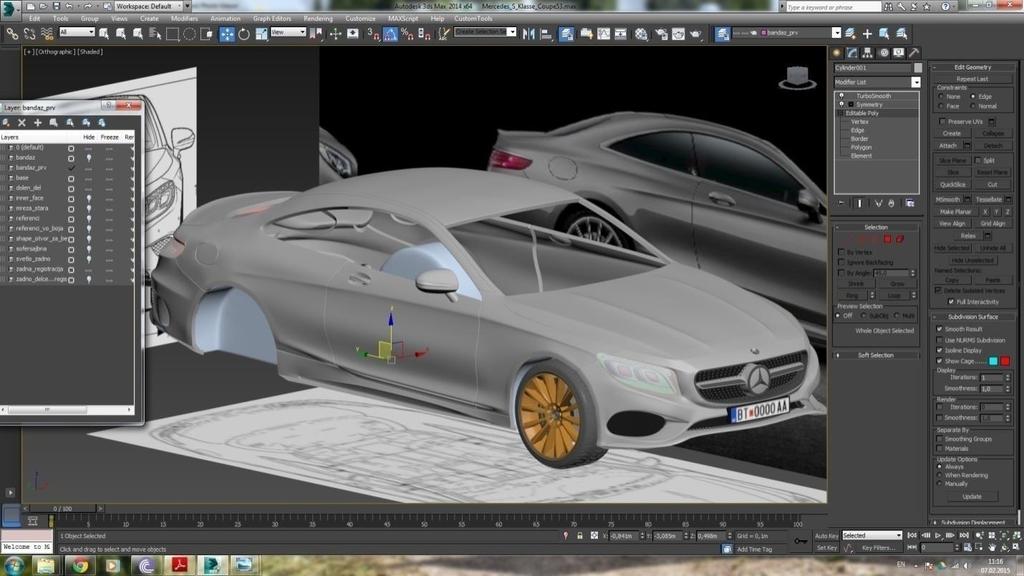Click the Bind to Space Warp icon
Viewport: 1024px width, 576px height.
pyautogui.click(x=47, y=33)
